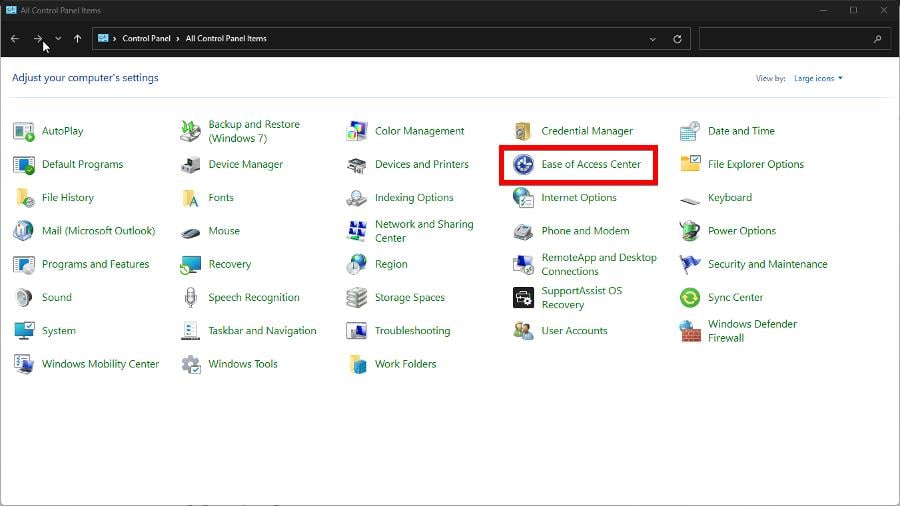Screen dimensions: 900x506
Task: Go back with the back arrow
Action: click(15, 38)
